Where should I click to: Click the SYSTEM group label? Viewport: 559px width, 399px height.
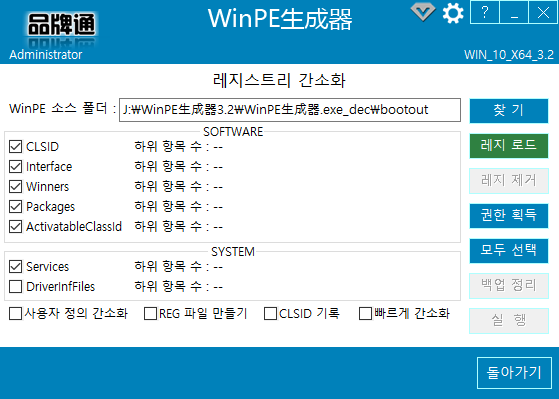coord(233,252)
